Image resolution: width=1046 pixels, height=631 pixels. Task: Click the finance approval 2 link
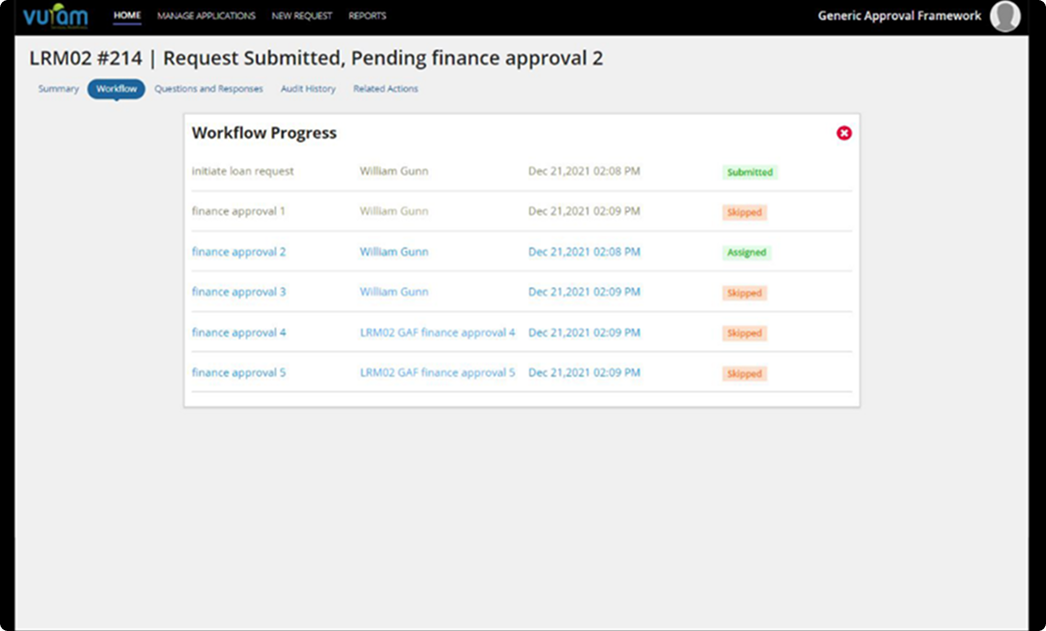(x=239, y=252)
